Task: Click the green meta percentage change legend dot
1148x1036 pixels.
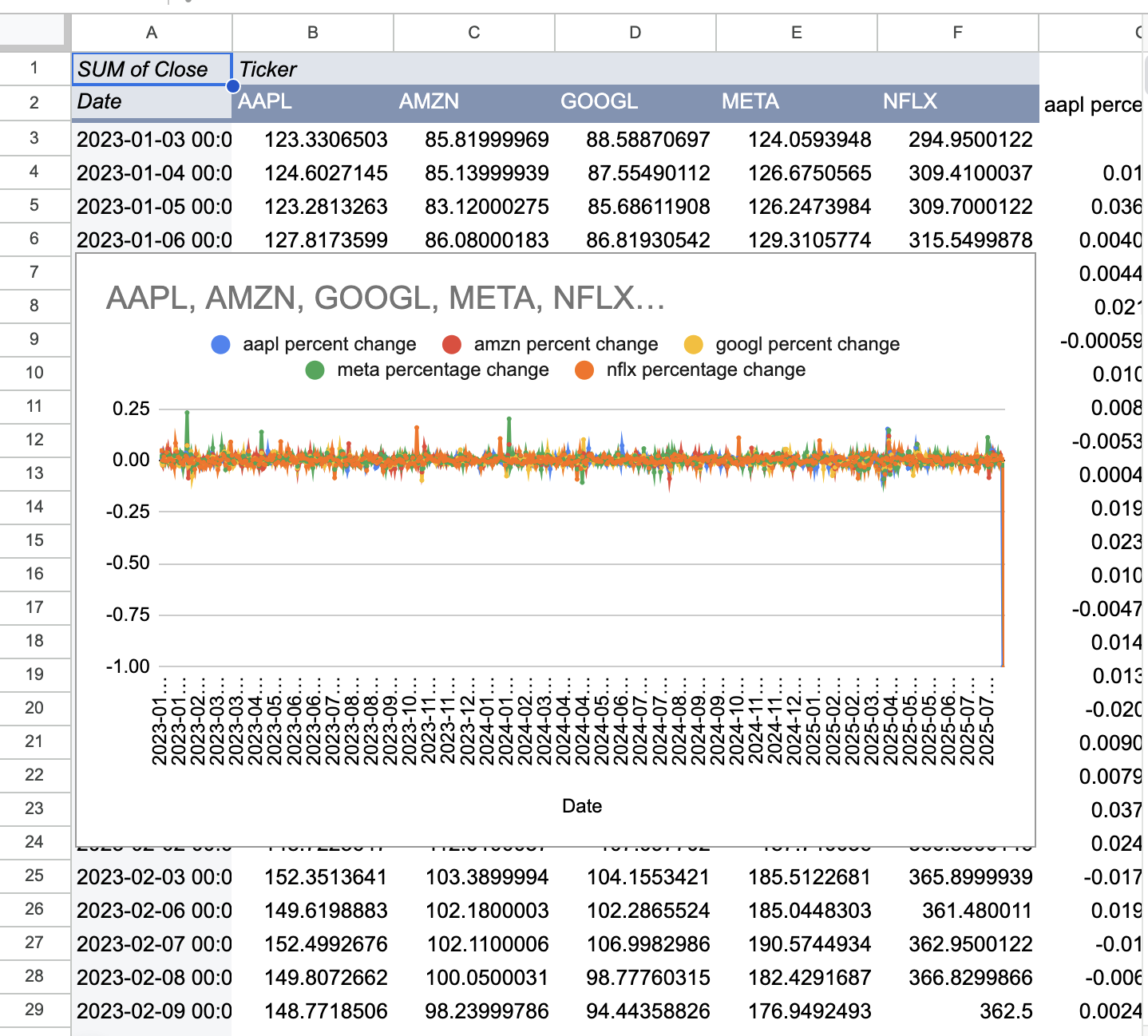Action: (x=315, y=370)
